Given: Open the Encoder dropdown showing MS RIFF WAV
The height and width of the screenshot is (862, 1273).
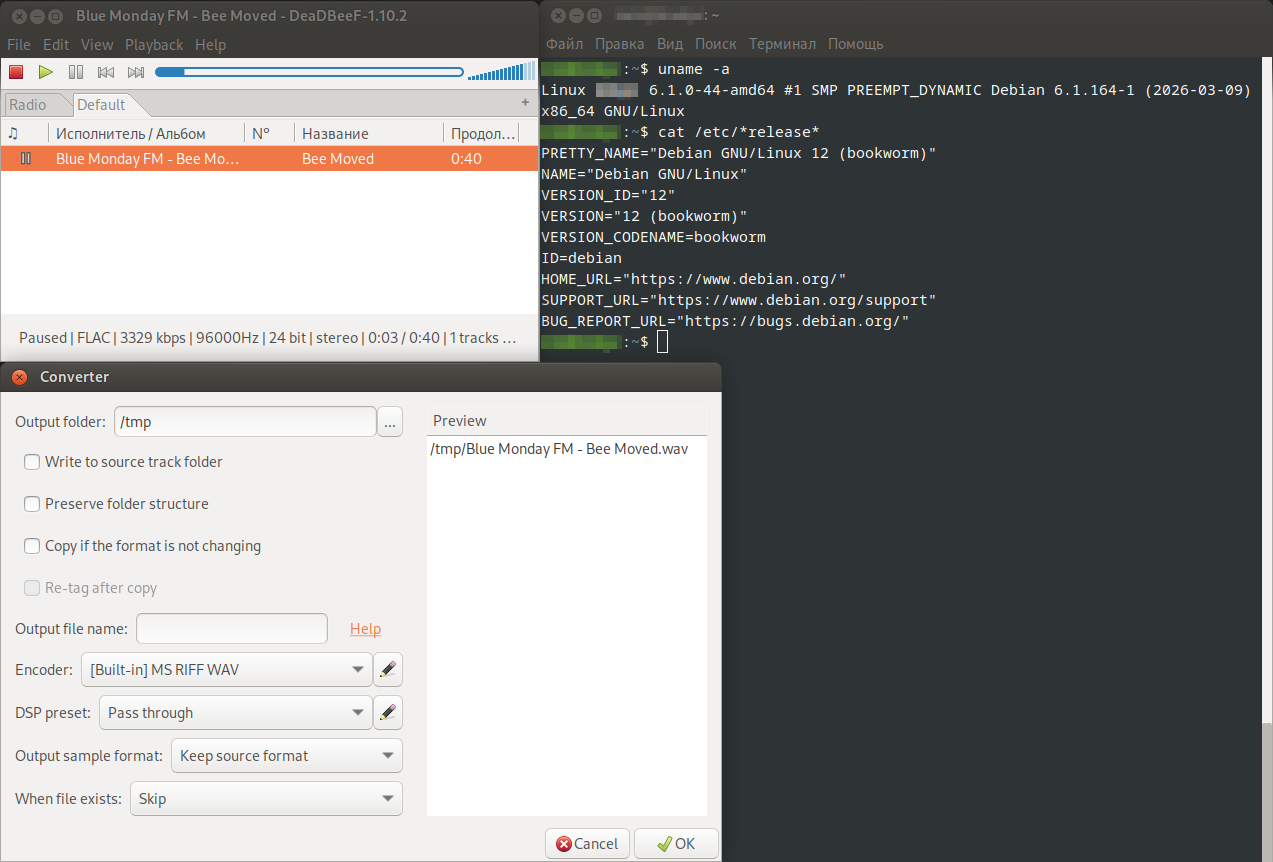Looking at the screenshot, I should click(226, 670).
